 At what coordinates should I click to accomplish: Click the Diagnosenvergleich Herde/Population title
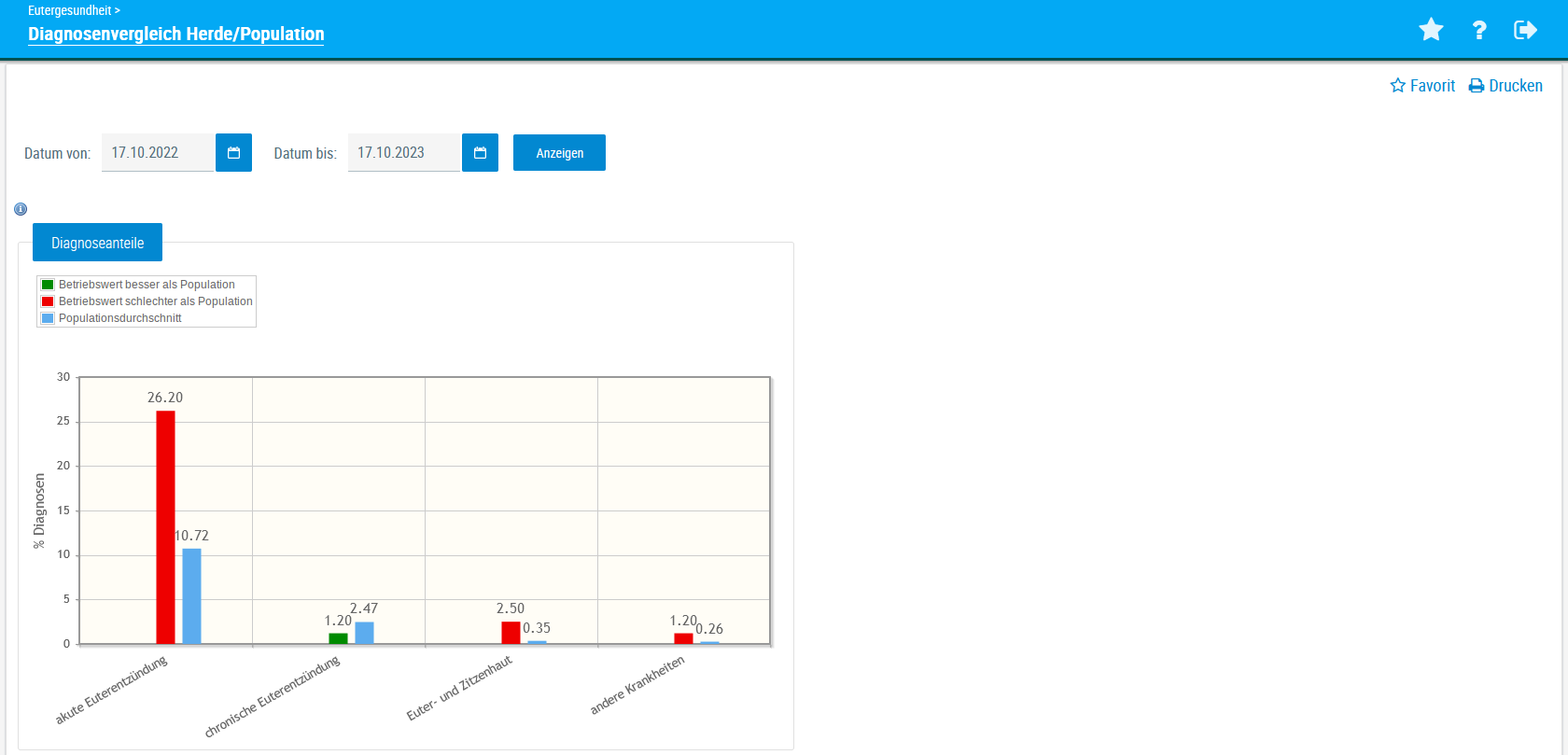(176, 34)
